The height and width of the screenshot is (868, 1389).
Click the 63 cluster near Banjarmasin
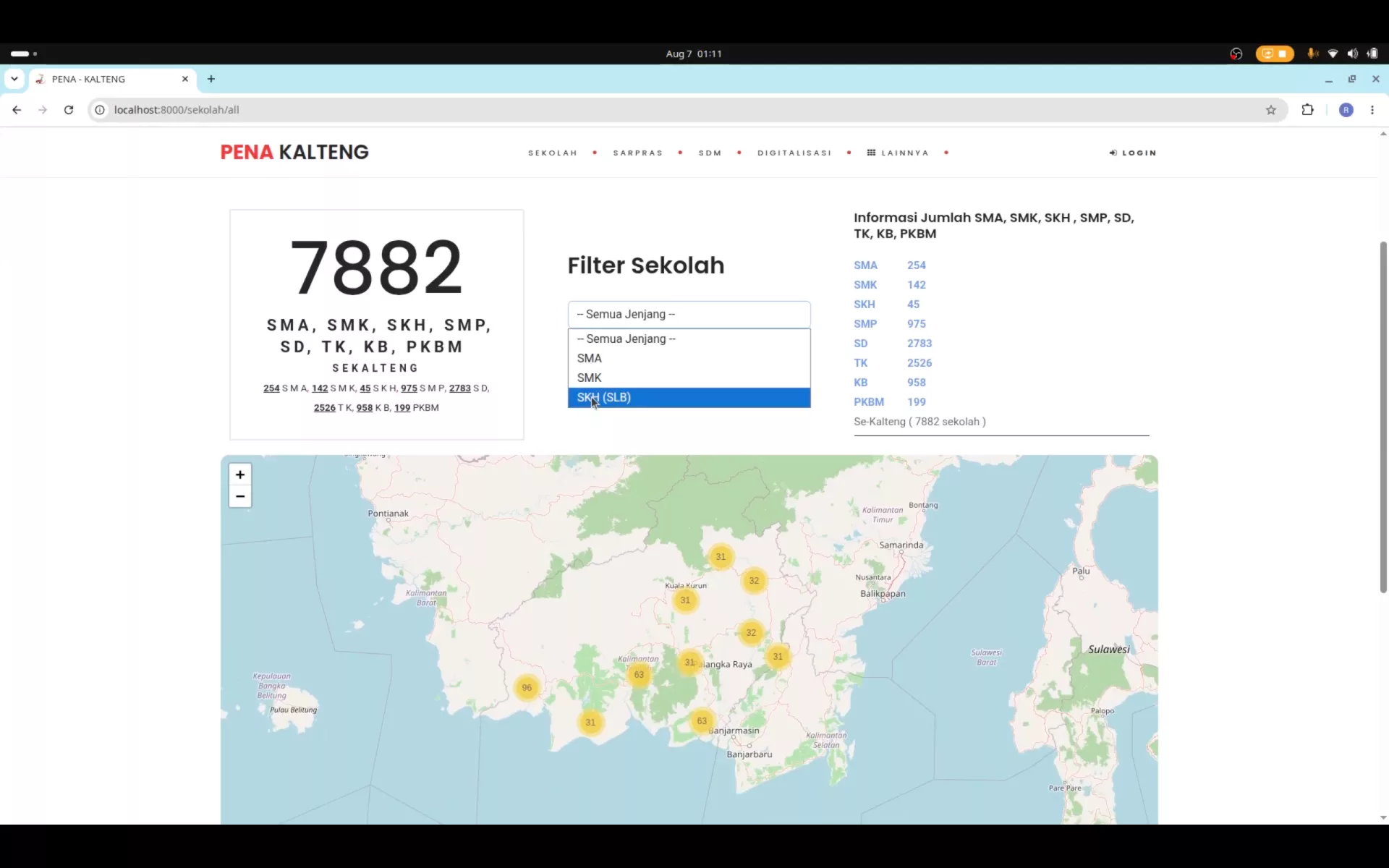point(702,721)
